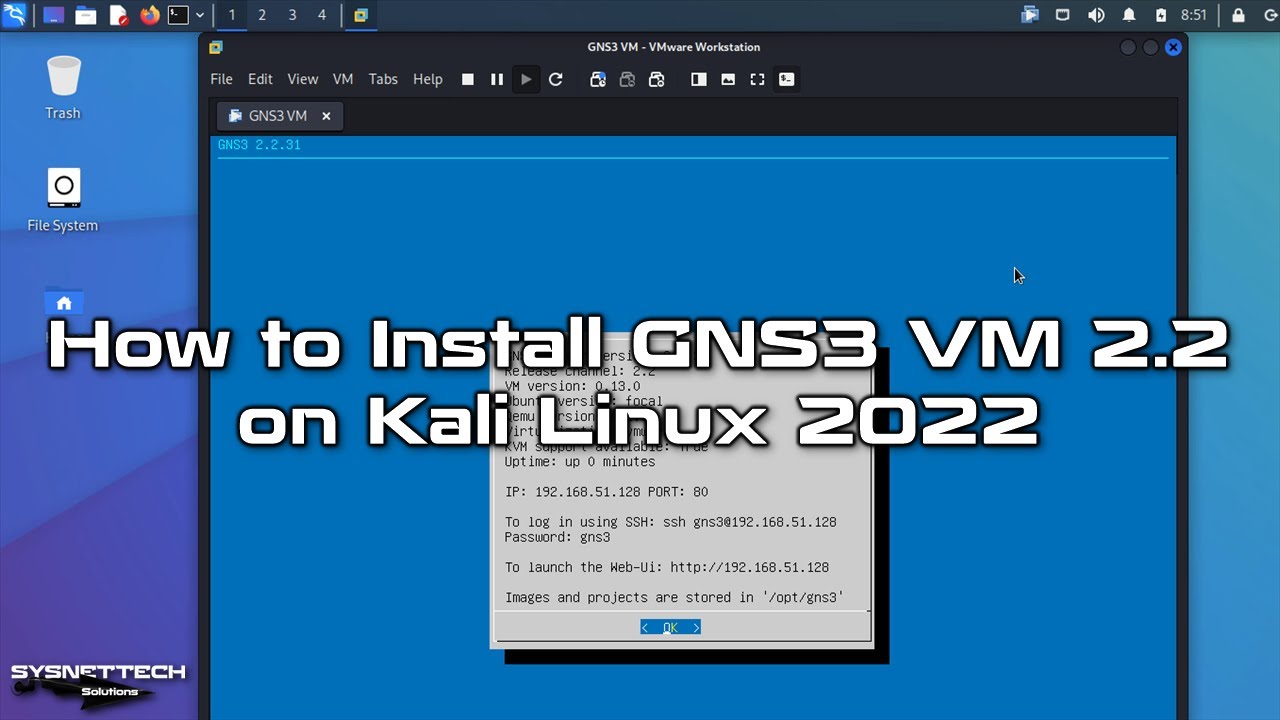Toggle the console view button

pos(787,79)
